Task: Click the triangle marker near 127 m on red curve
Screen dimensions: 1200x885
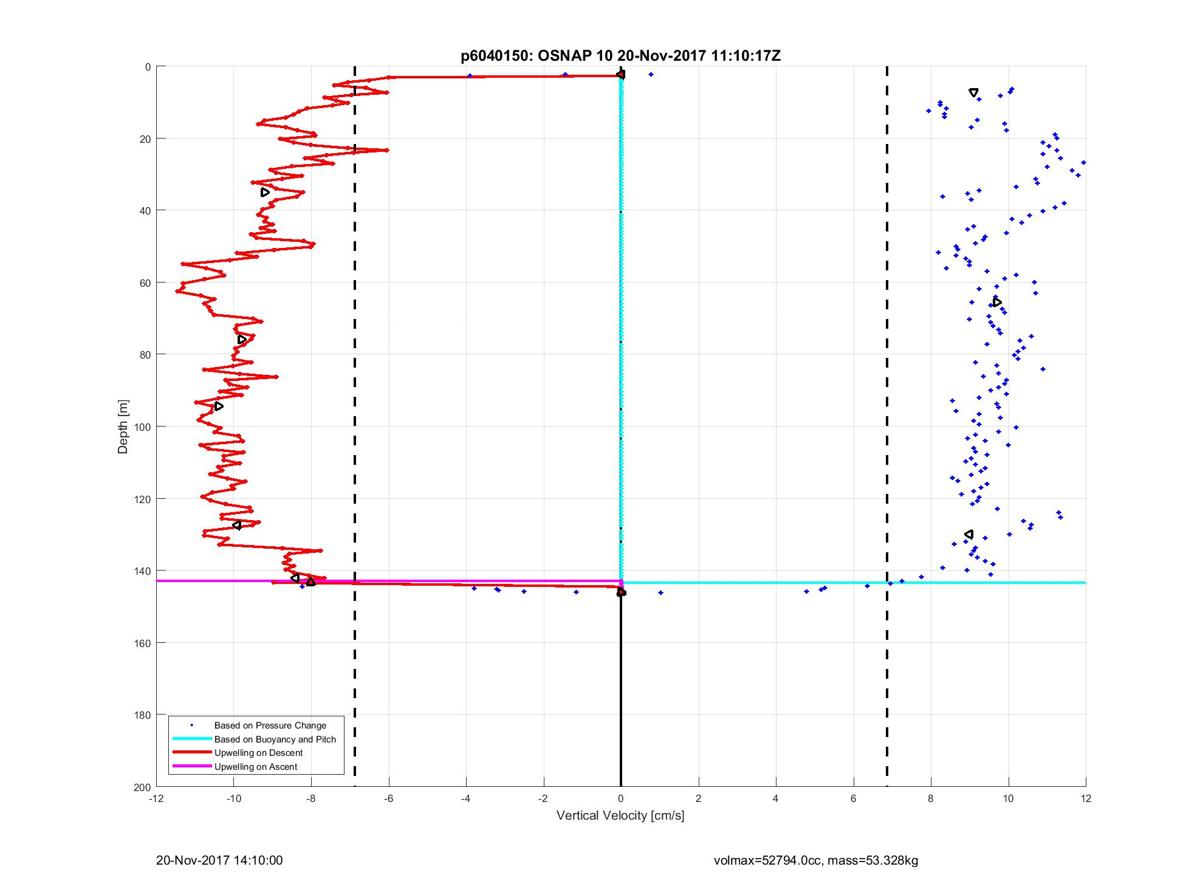Action: coord(236,525)
